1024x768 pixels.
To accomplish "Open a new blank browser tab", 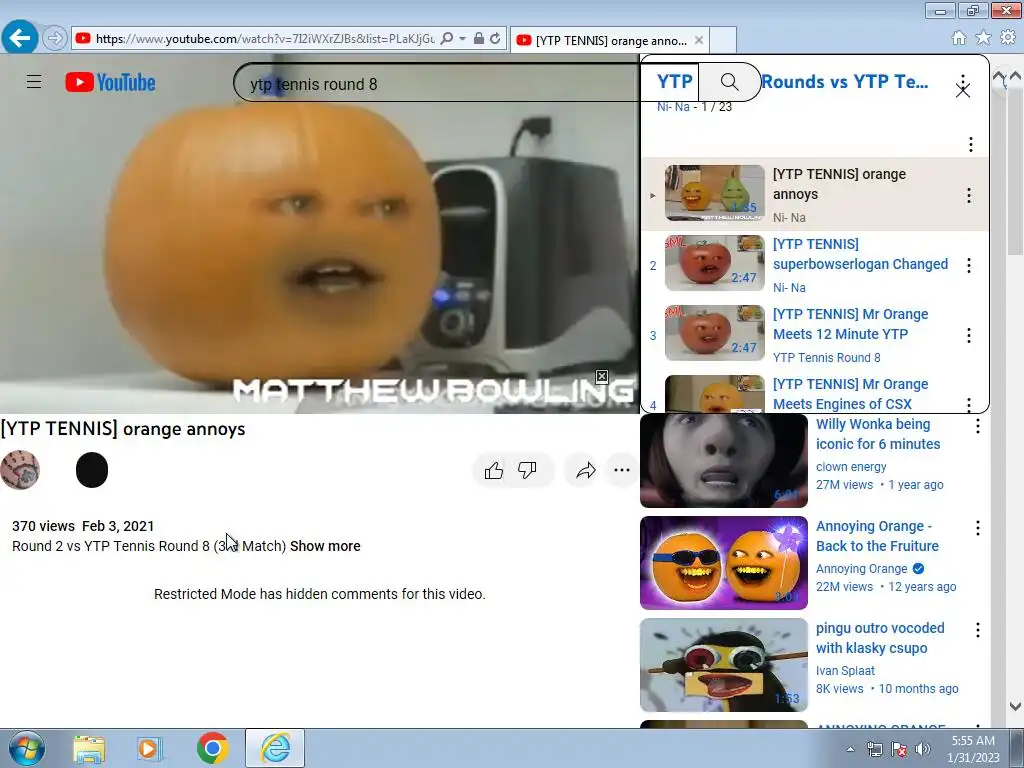I will click(x=723, y=40).
